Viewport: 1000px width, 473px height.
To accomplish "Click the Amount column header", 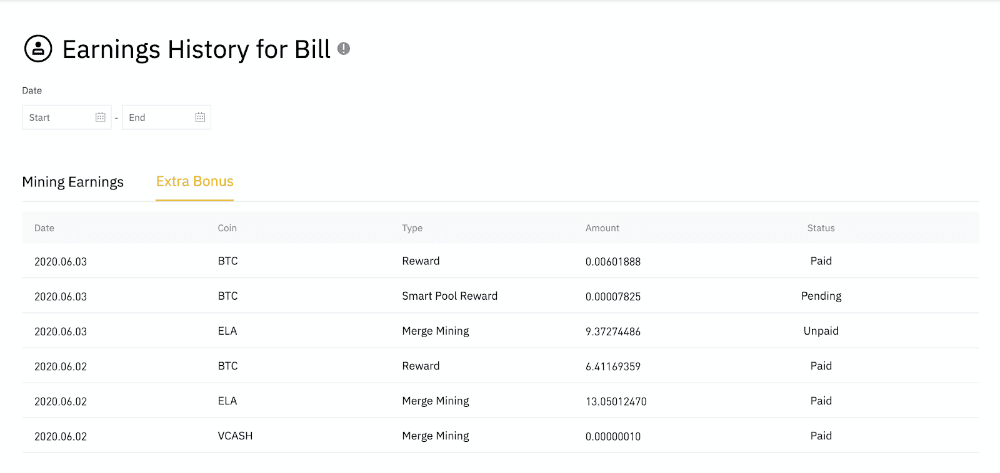I will [602, 228].
